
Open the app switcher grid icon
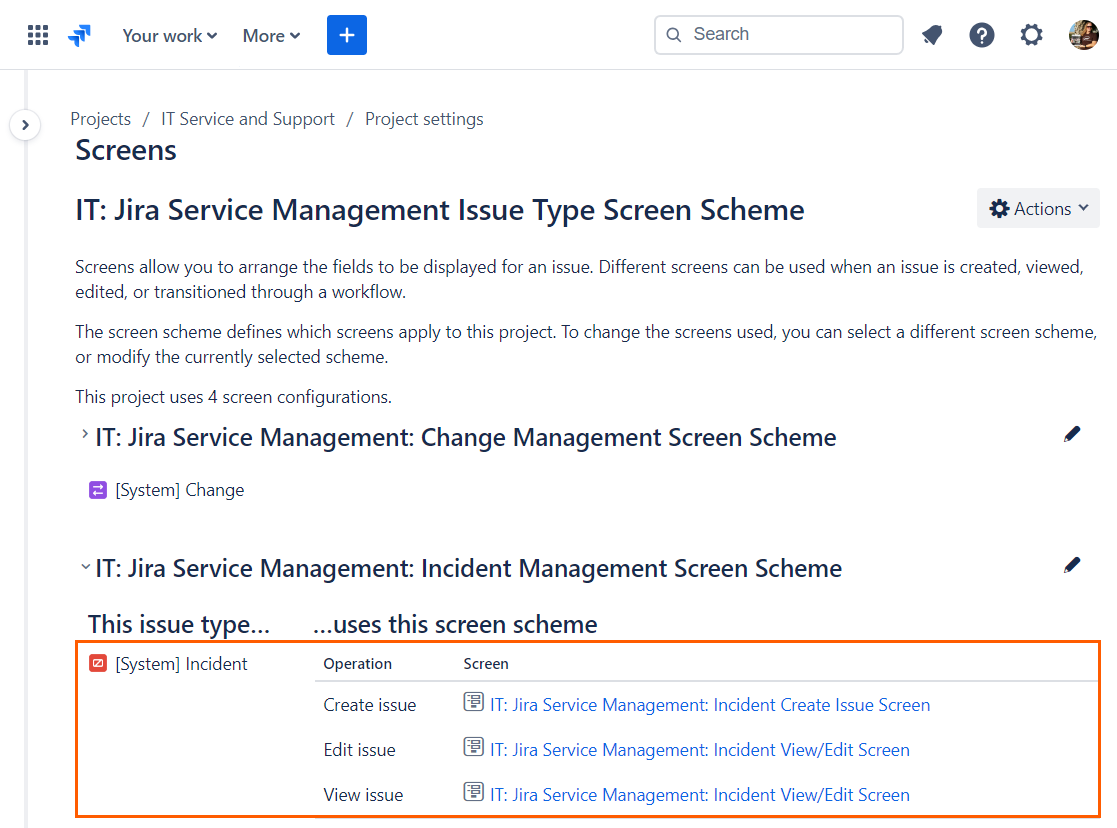coord(37,34)
